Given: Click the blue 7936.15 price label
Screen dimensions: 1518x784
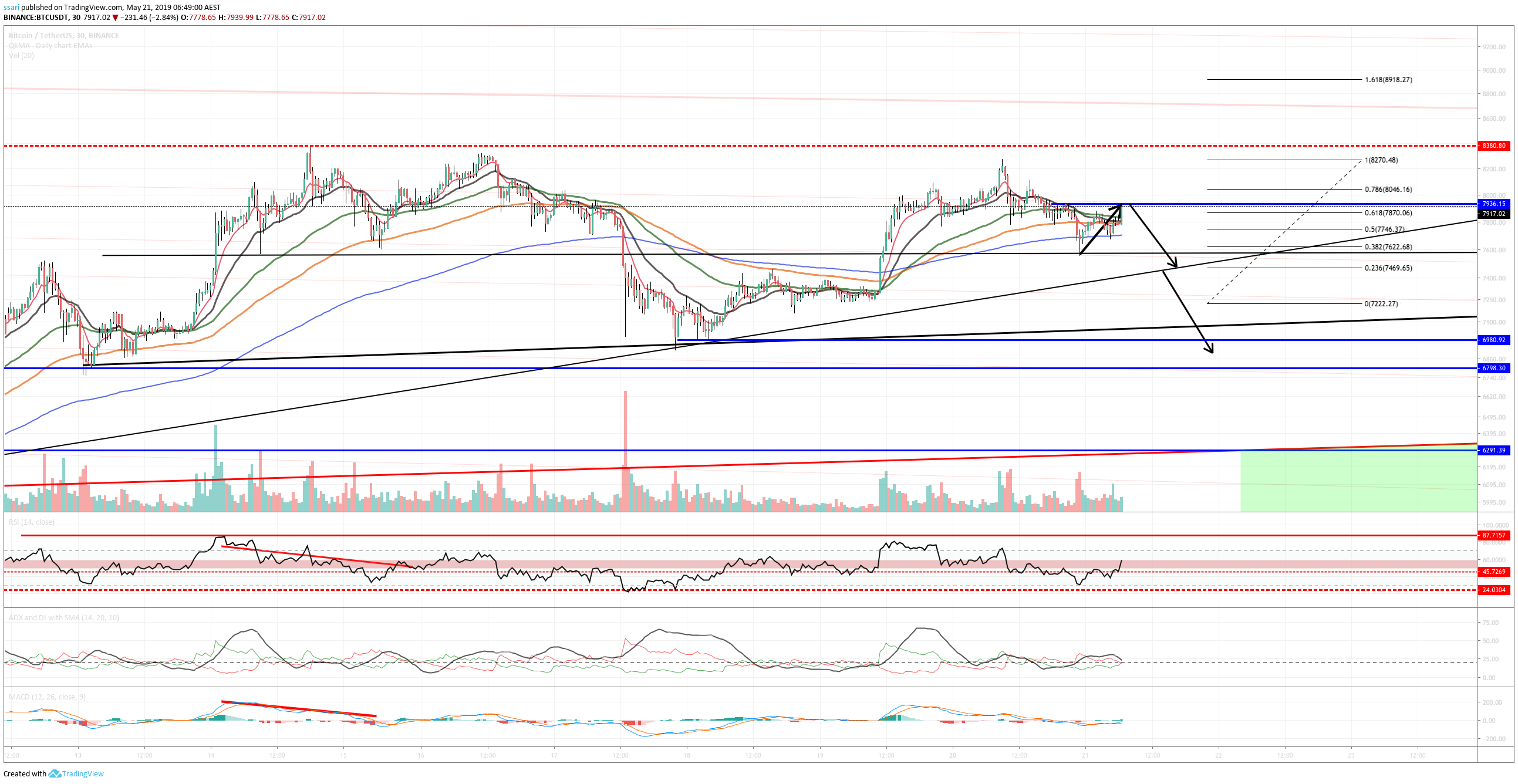Looking at the screenshot, I should 1494,204.
